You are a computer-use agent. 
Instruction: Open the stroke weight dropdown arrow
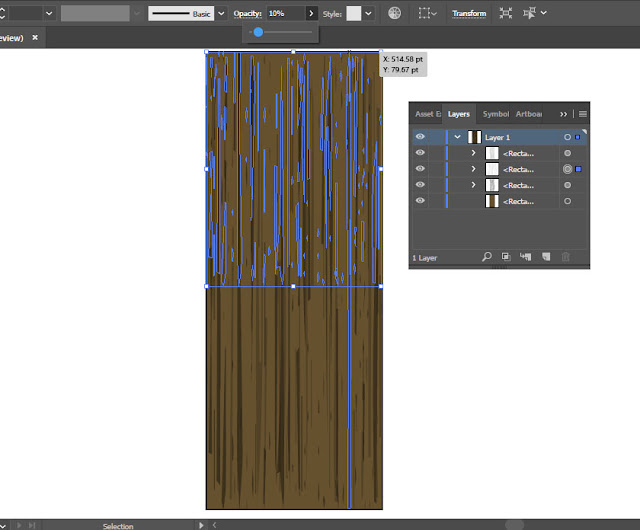pos(49,13)
